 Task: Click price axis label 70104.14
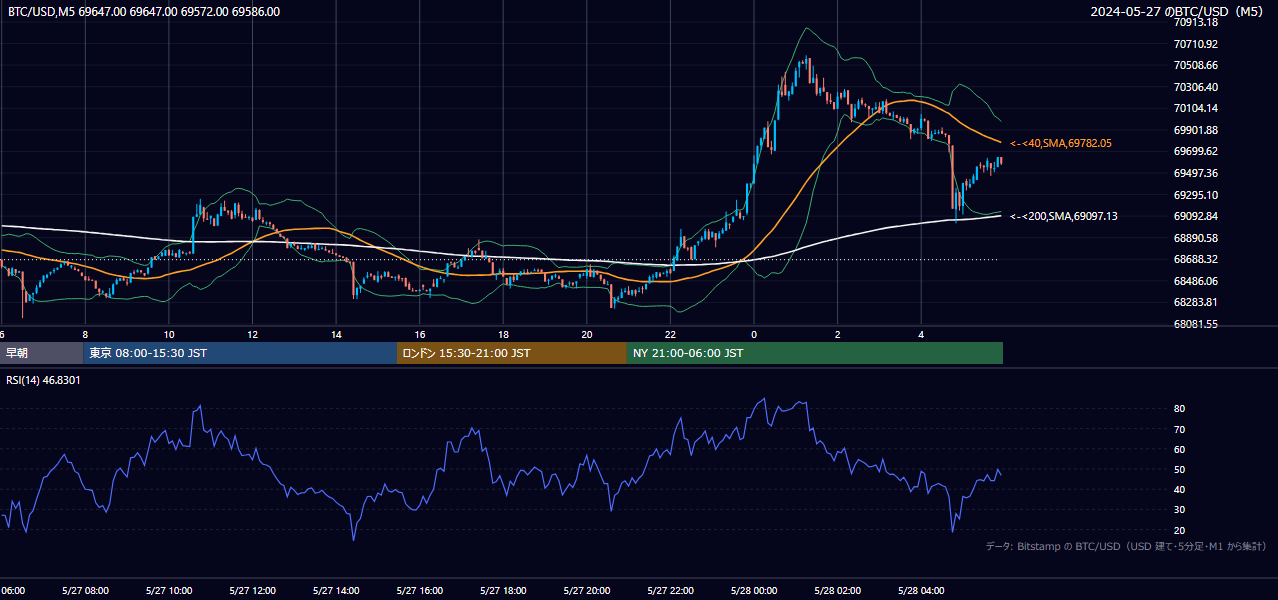[1196, 108]
